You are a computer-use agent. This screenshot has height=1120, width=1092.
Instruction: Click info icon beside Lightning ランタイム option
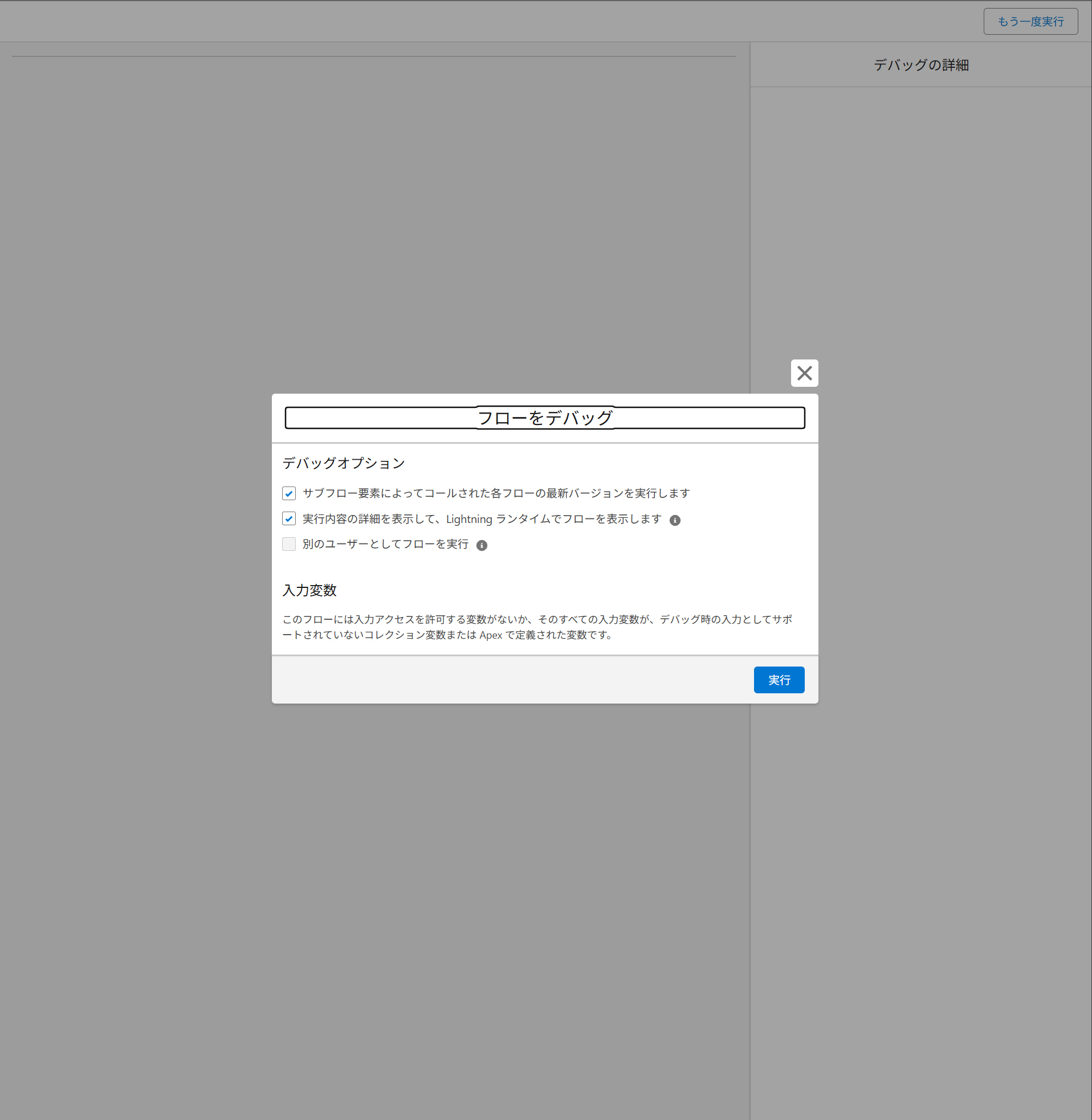pyautogui.click(x=675, y=520)
